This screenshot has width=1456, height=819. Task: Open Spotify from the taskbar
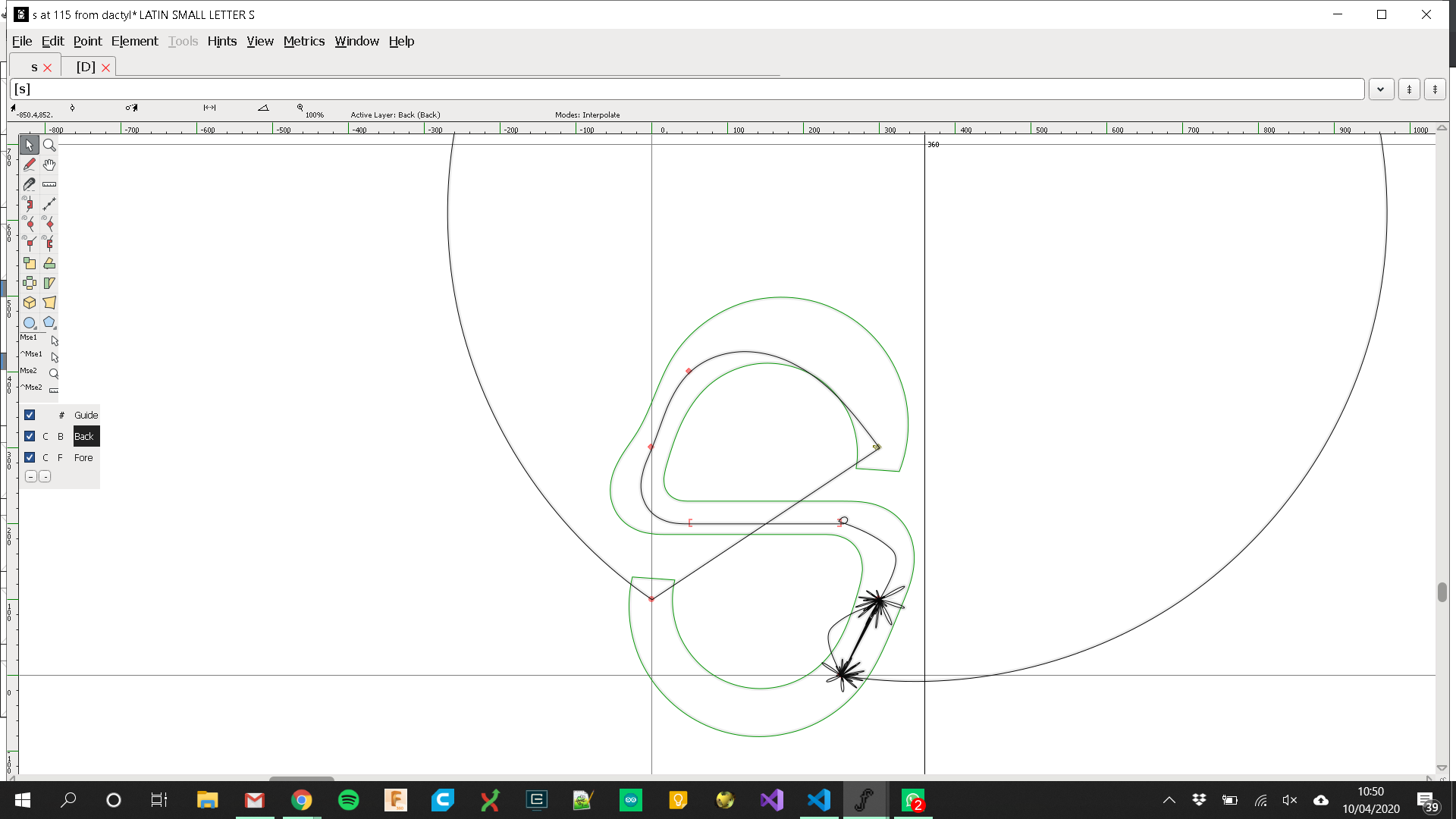[349, 800]
